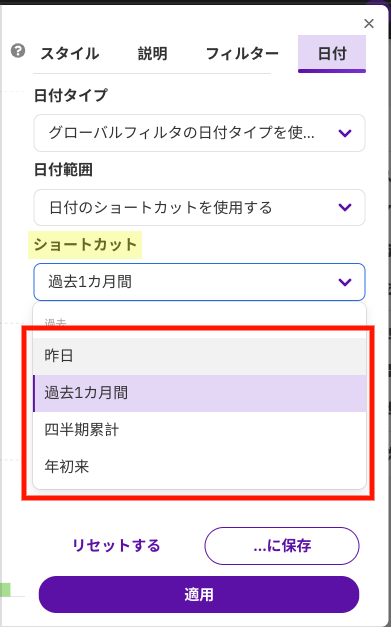The image size is (391, 627).
Task: Open the フィルター tab
Action: (x=242, y=54)
